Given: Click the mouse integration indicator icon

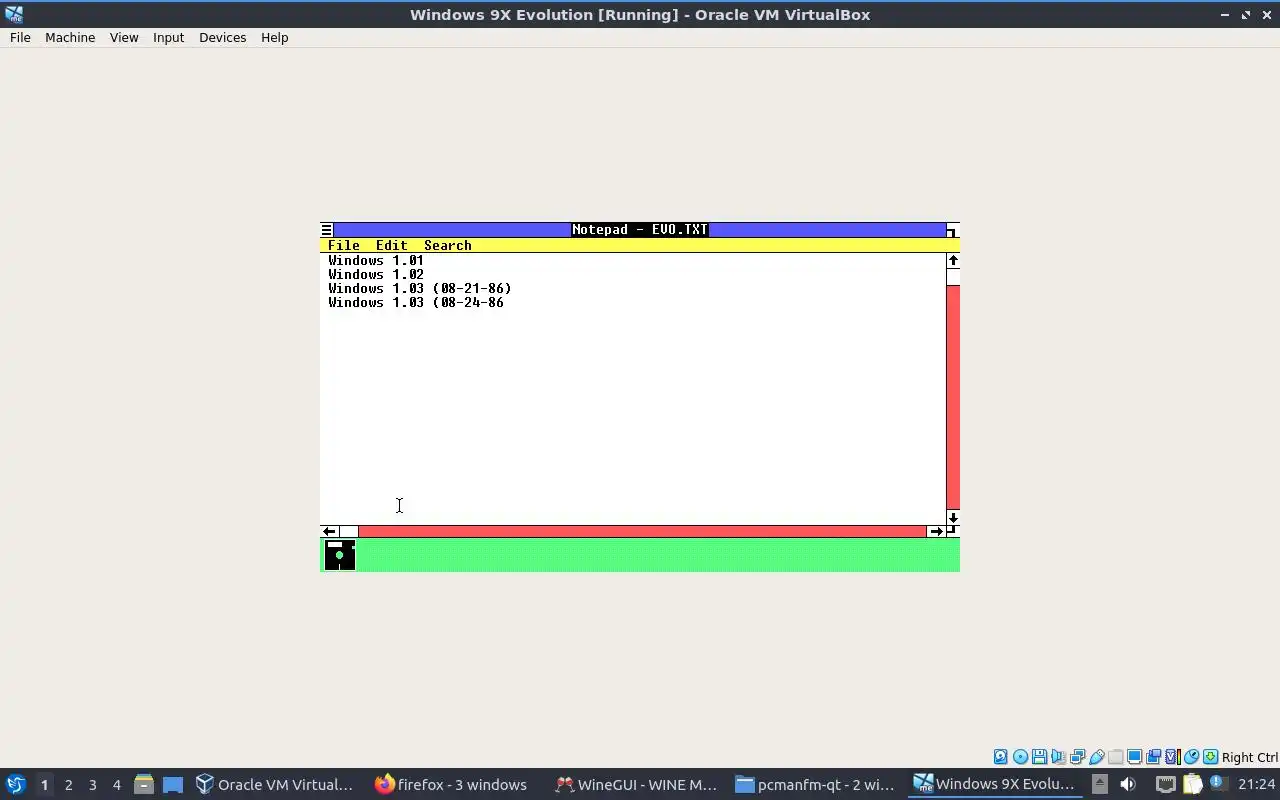Looking at the screenshot, I should 1191,757.
